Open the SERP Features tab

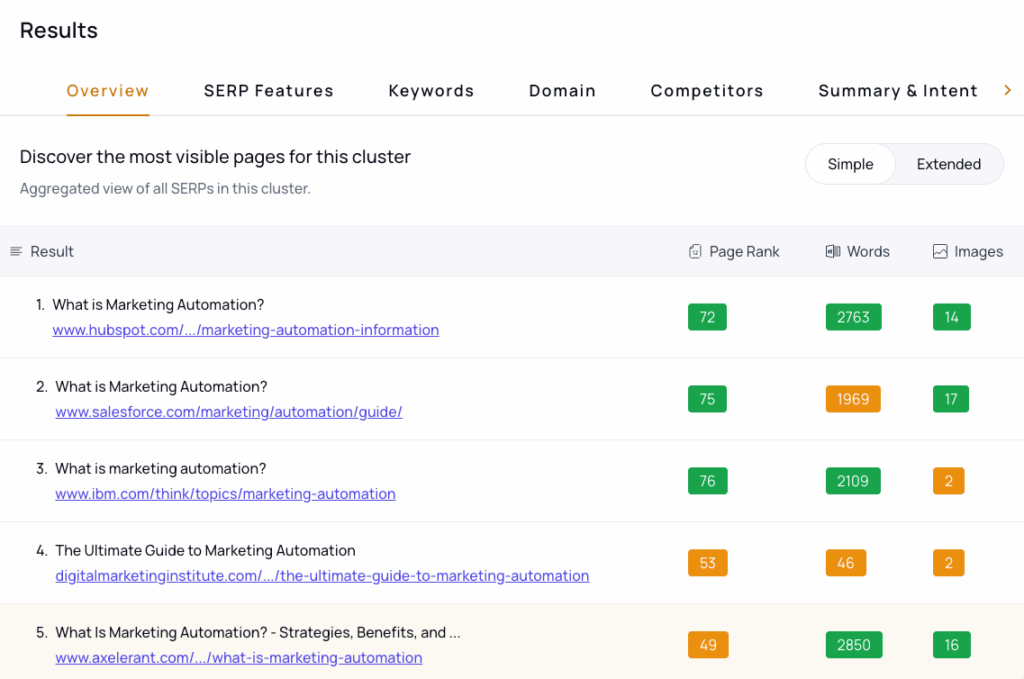click(268, 91)
